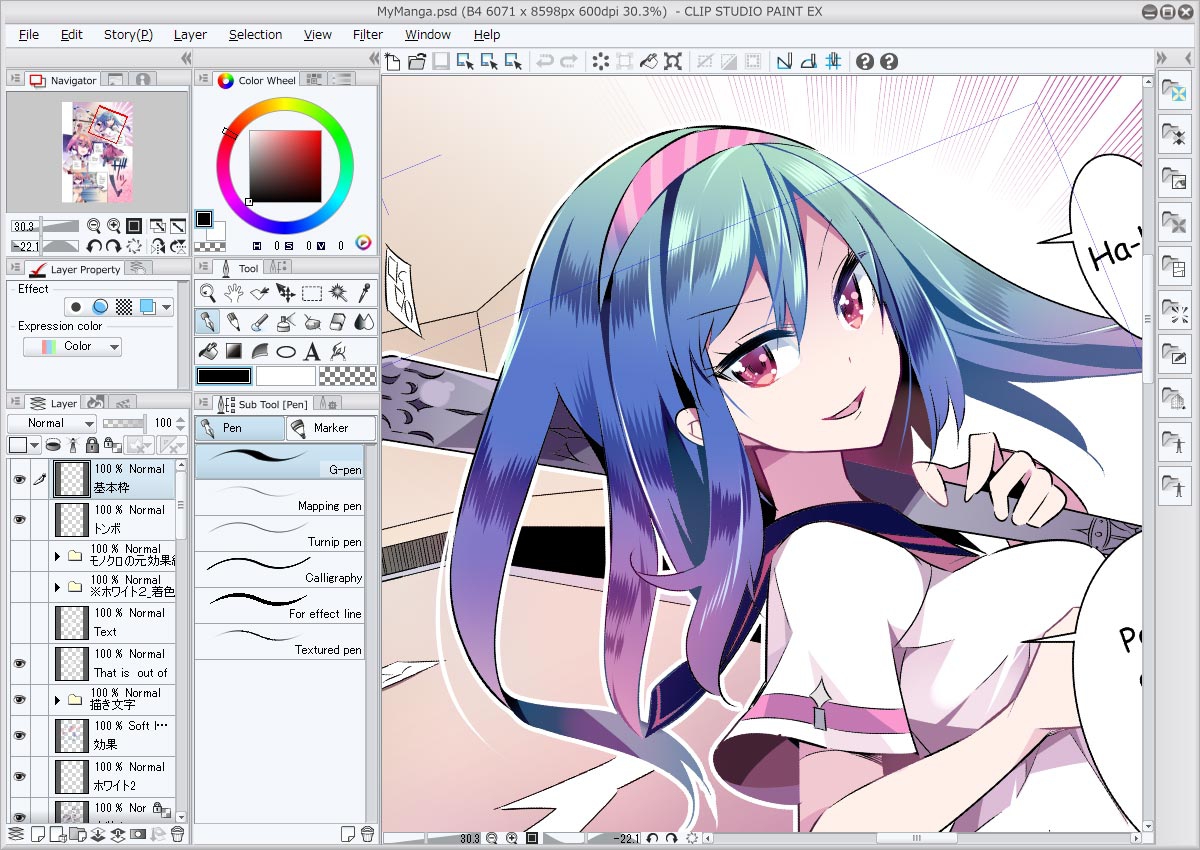Show the Text layer via its visibility box

(x=18, y=622)
